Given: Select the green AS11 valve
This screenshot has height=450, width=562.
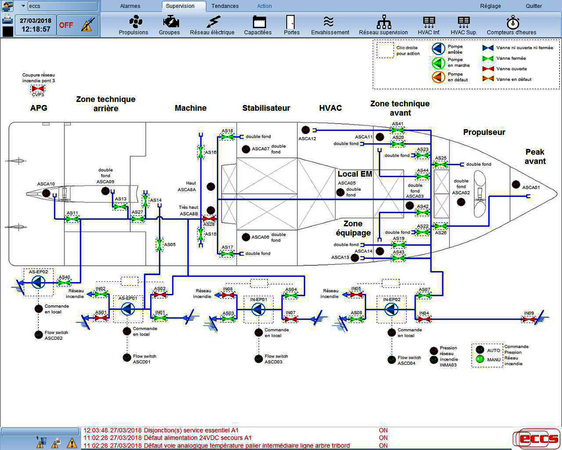Looking at the screenshot, I should pos(72,219).
